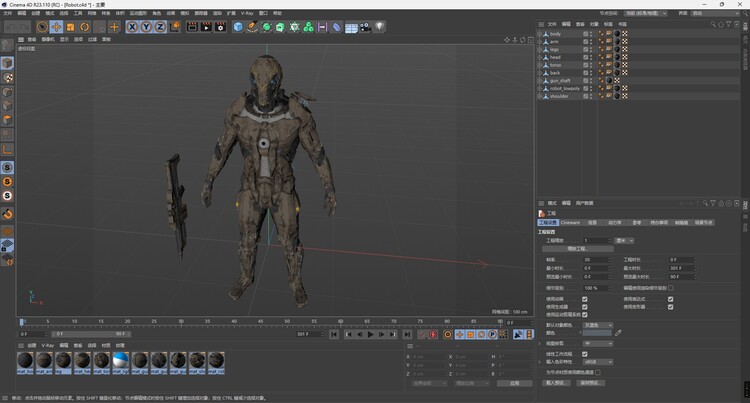
Task: Open the 文件 (File) main menu
Action: [8, 13]
